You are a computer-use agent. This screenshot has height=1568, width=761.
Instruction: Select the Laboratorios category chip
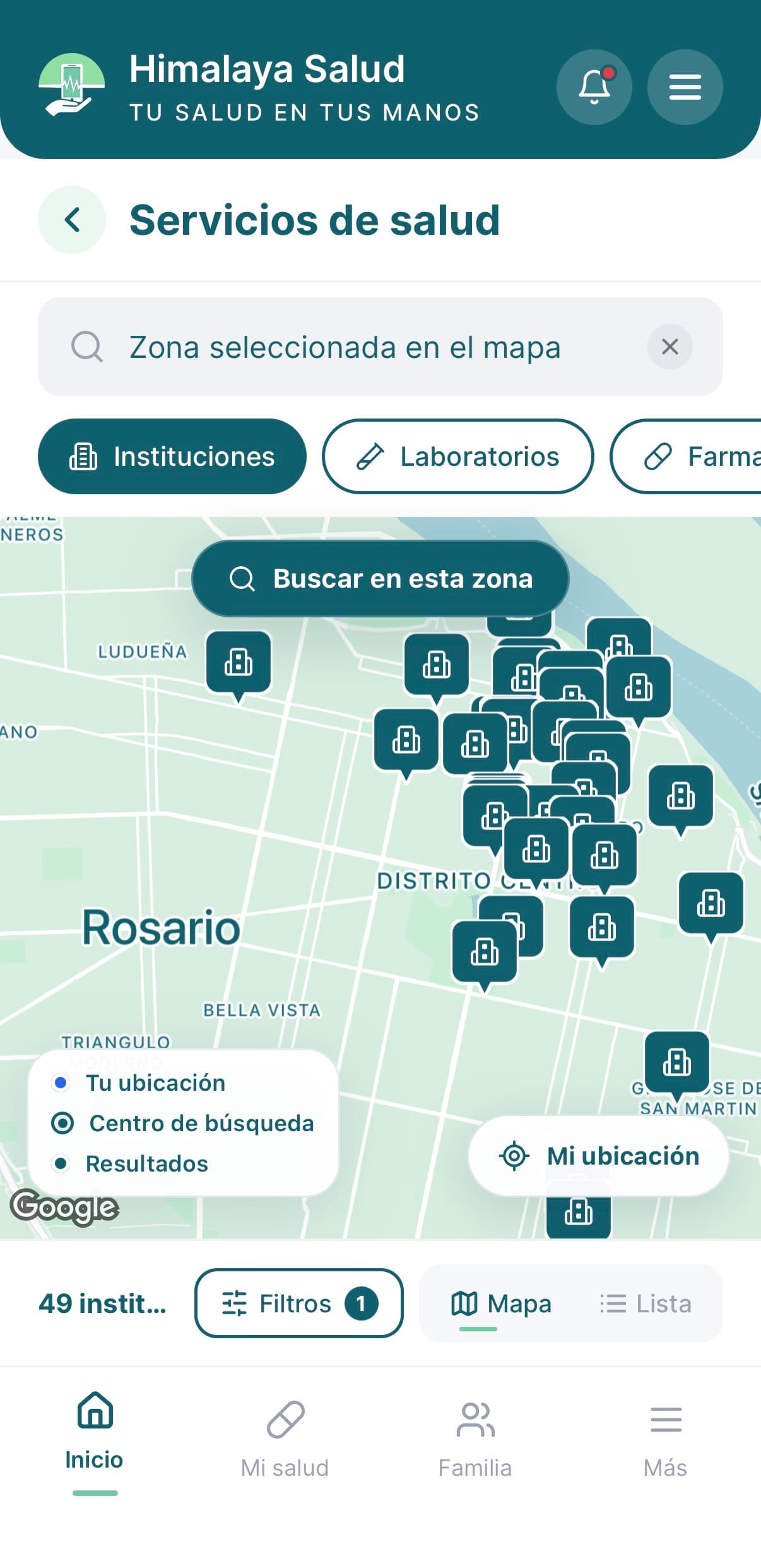tap(457, 456)
